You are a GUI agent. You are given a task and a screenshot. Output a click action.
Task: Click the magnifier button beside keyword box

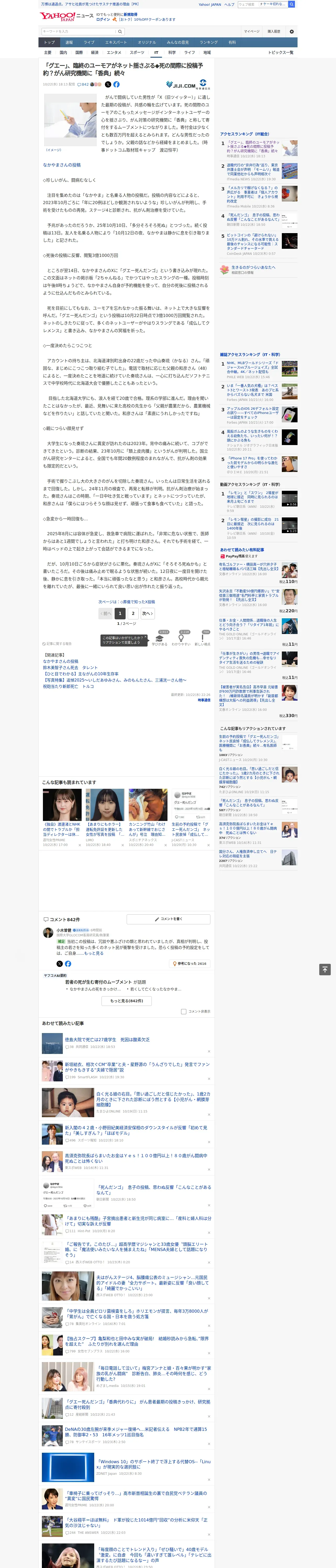(x=120, y=32)
